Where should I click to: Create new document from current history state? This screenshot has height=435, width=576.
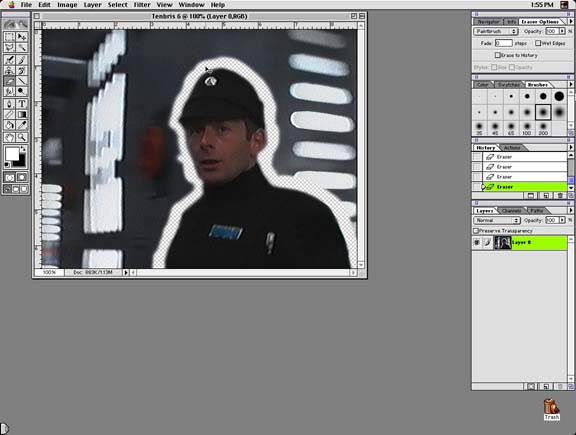click(530, 196)
